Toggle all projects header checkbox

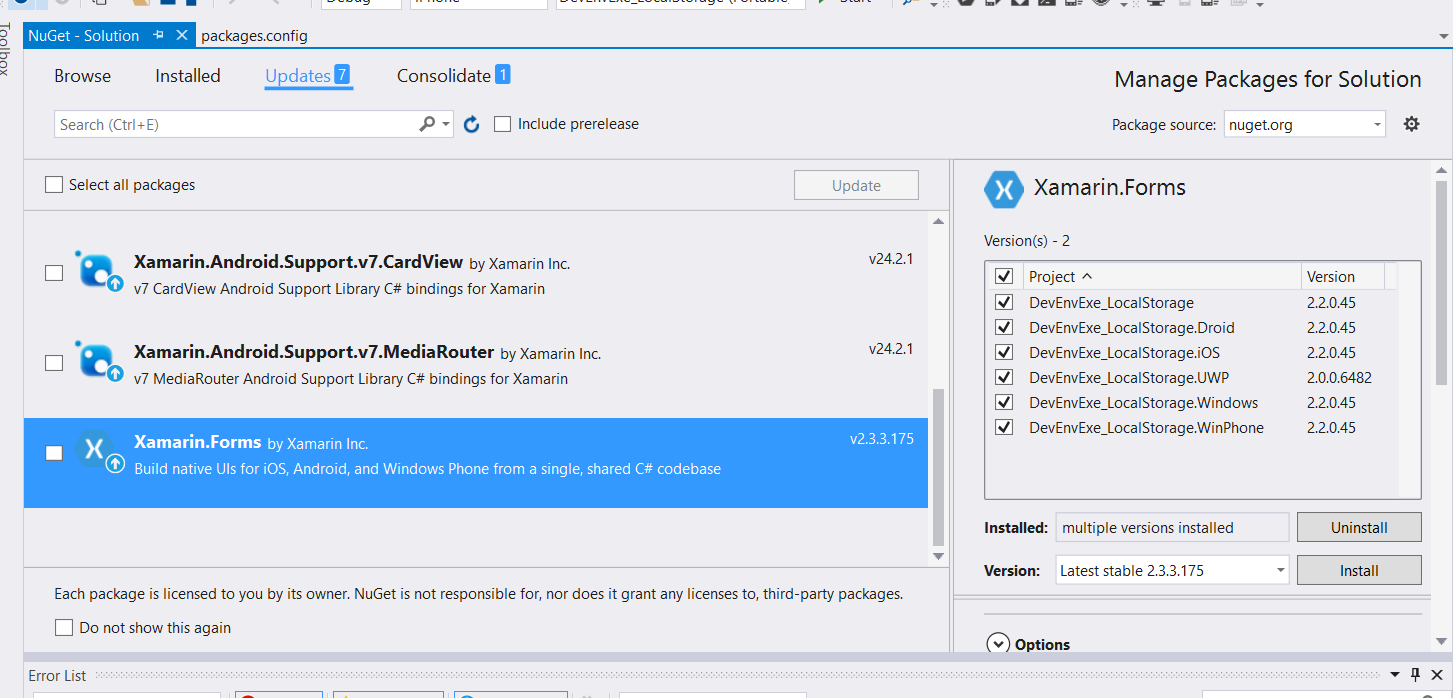pyautogui.click(x=1004, y=276)
